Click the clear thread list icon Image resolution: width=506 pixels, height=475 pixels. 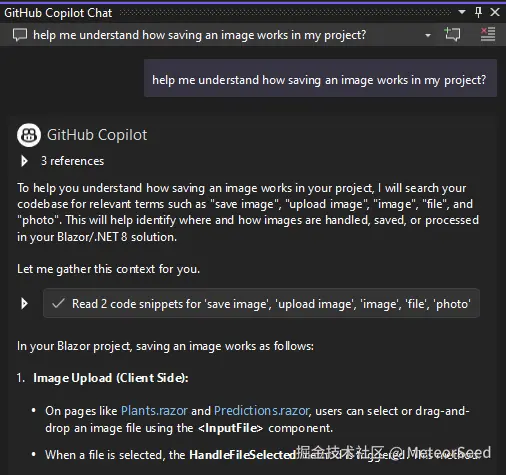coord(488,34)
